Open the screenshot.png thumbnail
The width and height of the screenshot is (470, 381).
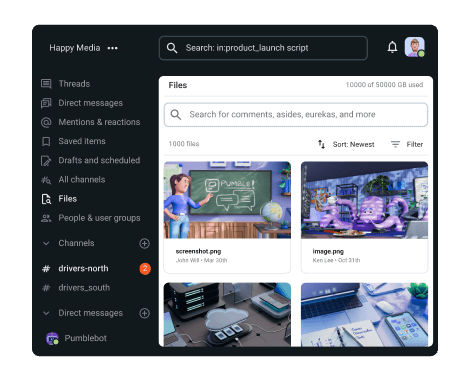[x=227, y=200]
